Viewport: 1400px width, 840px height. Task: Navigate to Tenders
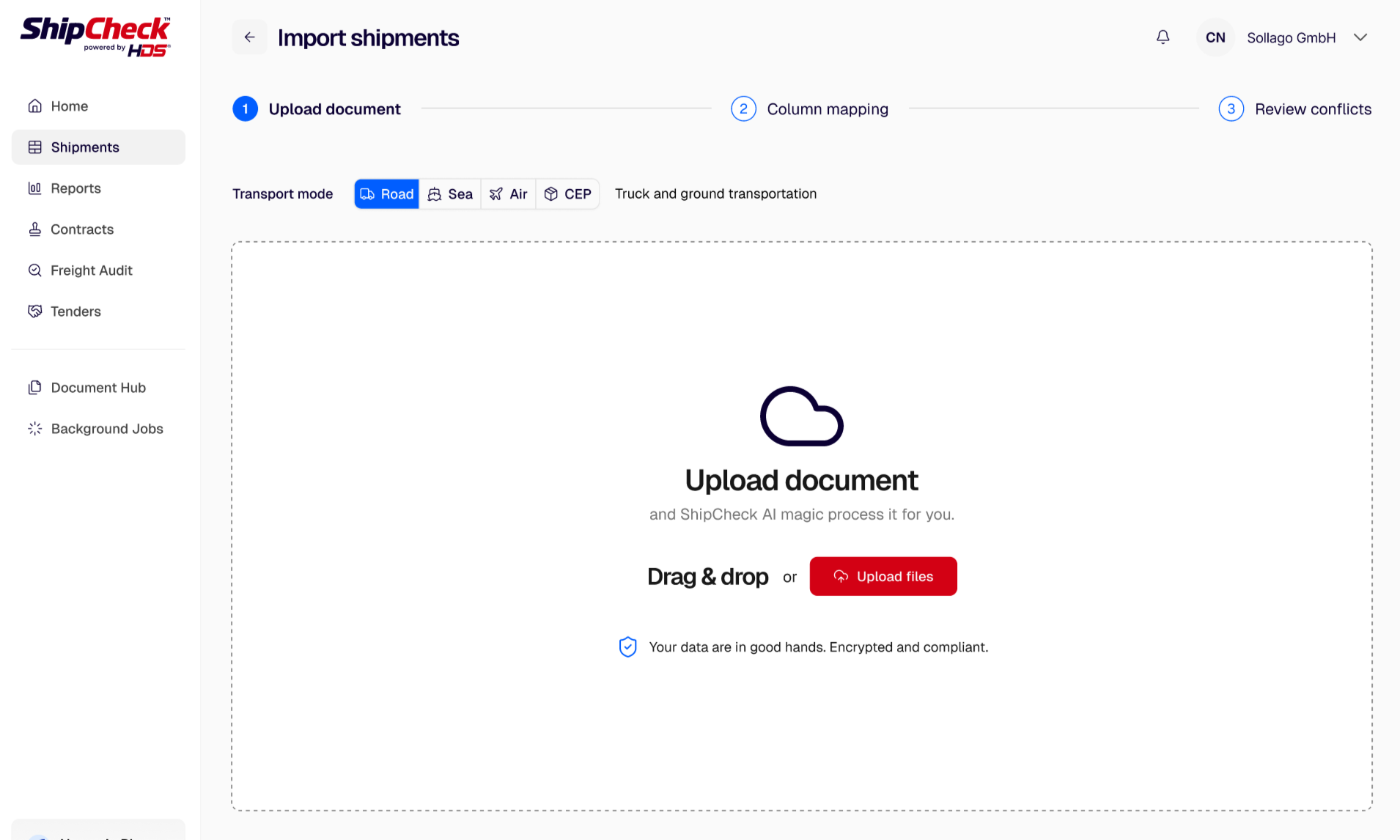coord(98,312)
